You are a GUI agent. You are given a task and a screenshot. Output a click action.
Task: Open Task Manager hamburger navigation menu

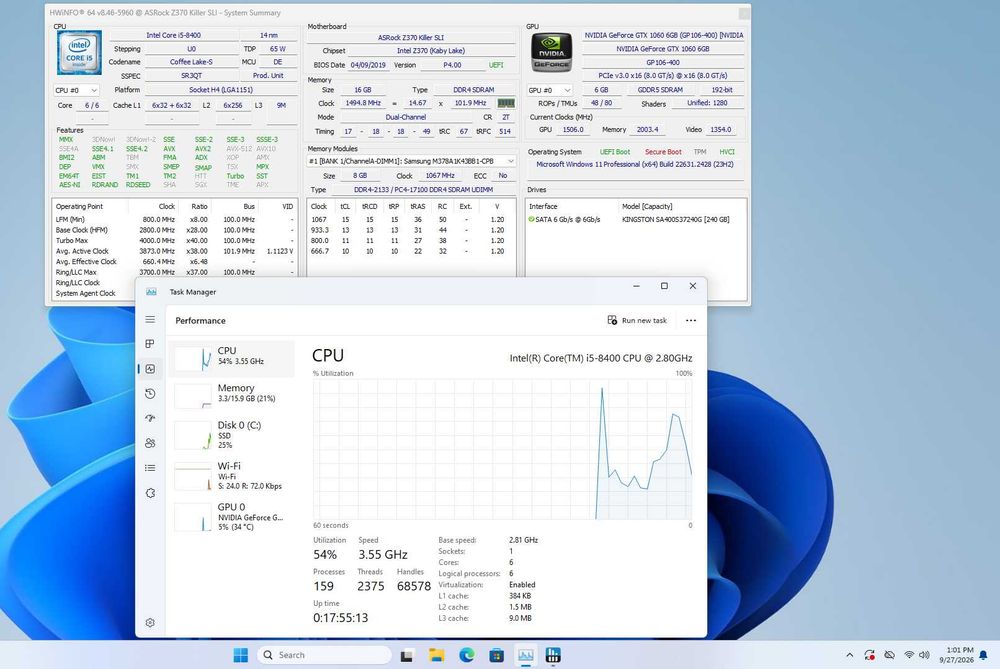pos(150,320)
